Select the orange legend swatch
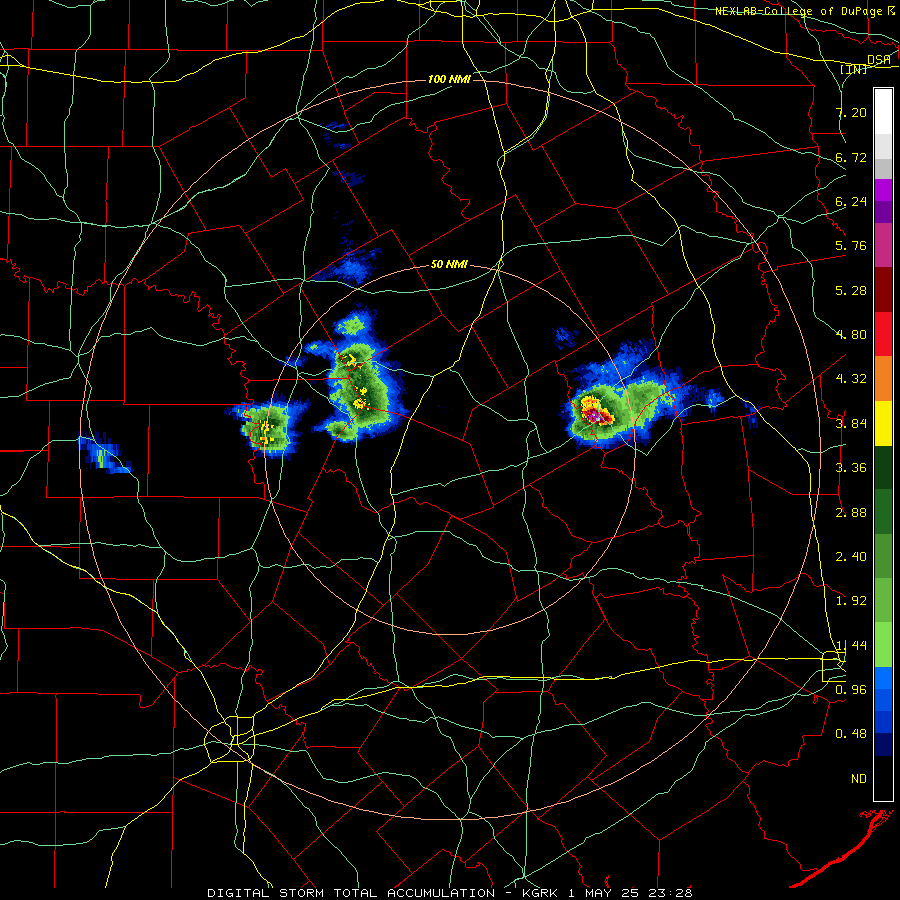900x900 pixels. [883, 379]
